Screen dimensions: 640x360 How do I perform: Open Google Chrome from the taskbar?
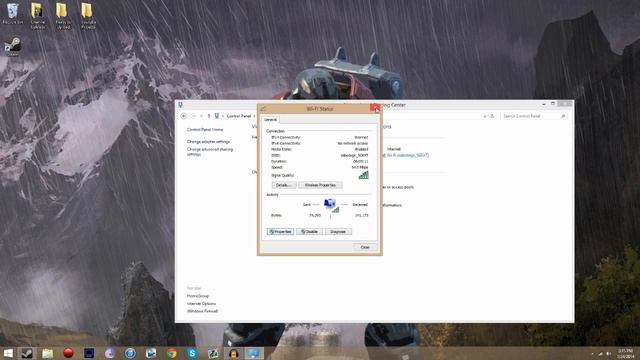click(171, 353)
